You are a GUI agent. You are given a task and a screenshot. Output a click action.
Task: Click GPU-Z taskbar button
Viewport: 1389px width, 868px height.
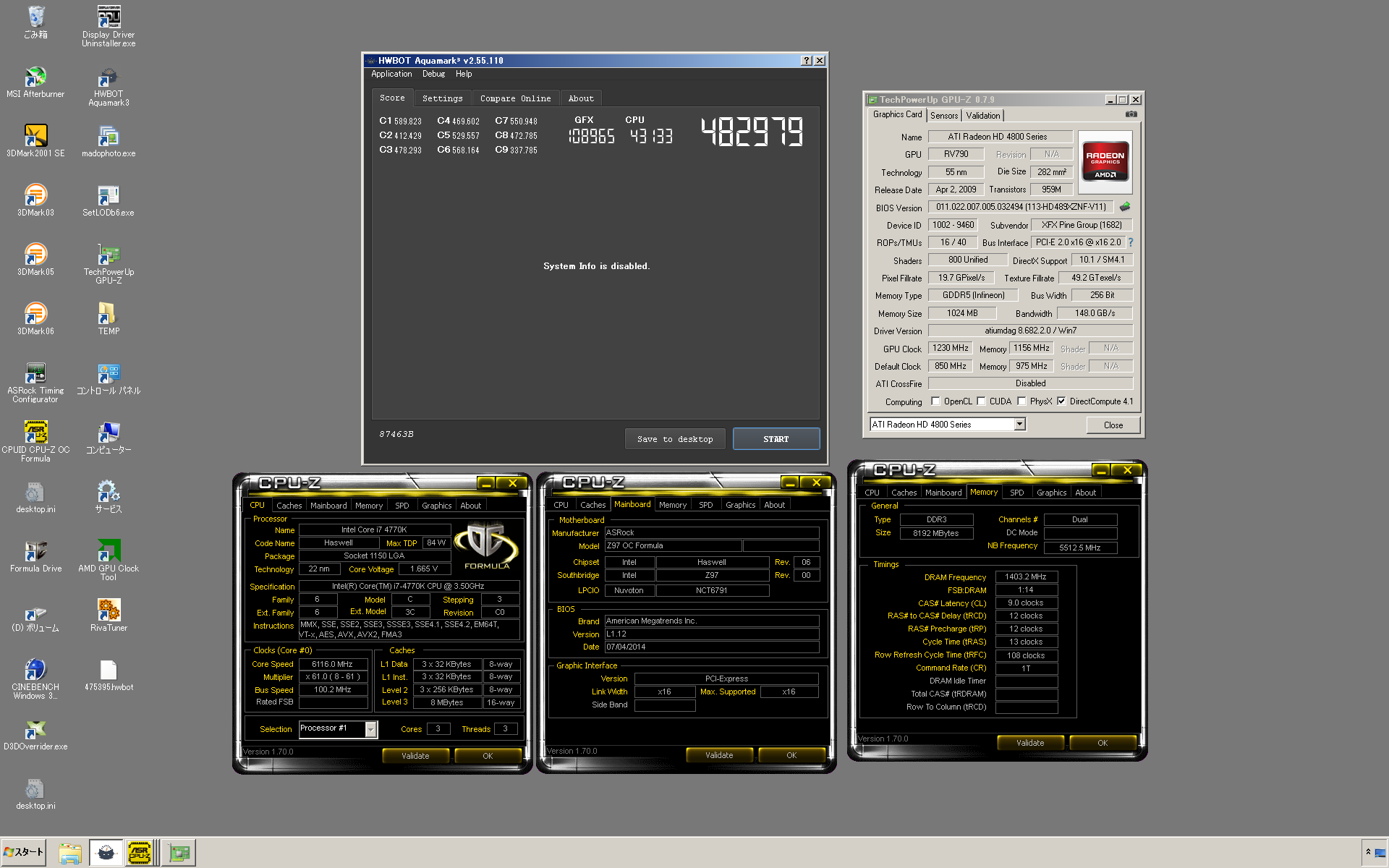[x=179, y=853]
